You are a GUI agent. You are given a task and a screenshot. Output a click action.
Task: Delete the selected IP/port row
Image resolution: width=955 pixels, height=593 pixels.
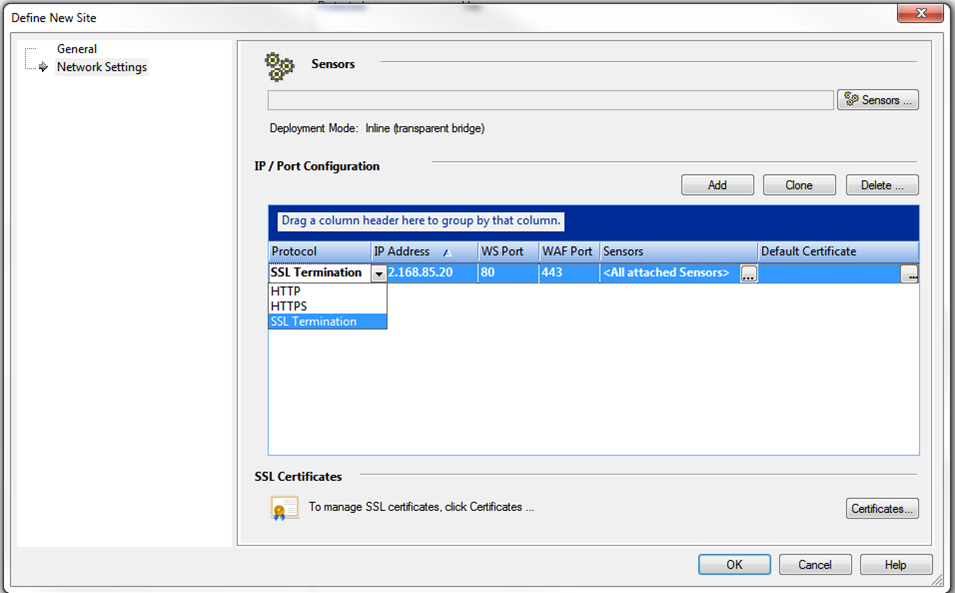881,185
